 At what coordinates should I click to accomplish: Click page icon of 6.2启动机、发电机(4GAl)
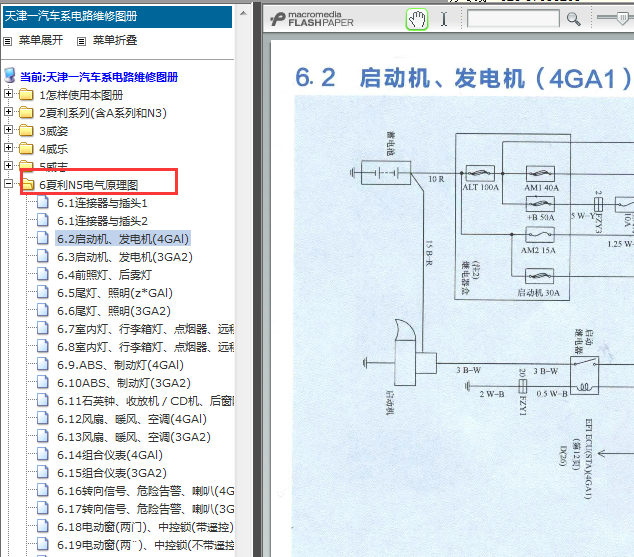point(43,238)
